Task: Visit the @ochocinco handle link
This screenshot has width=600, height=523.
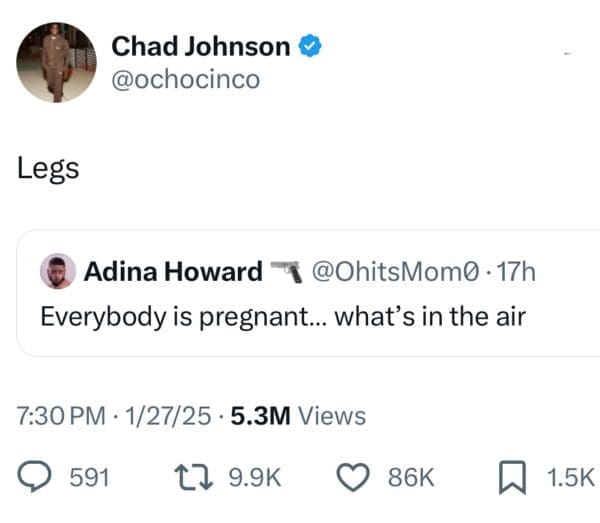Action: (x=185, y=79)
